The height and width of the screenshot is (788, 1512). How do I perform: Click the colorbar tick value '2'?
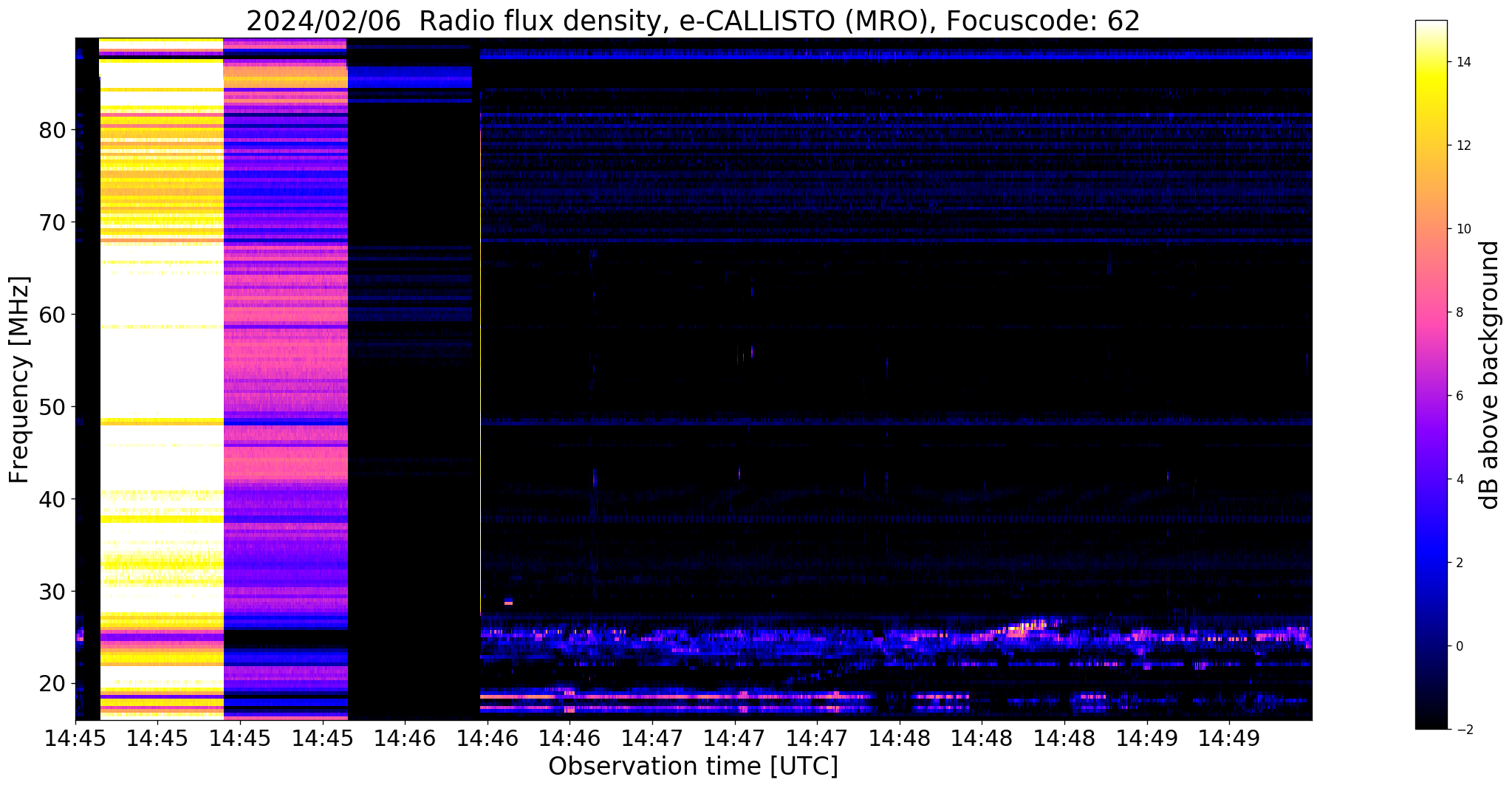[1459, 563]
